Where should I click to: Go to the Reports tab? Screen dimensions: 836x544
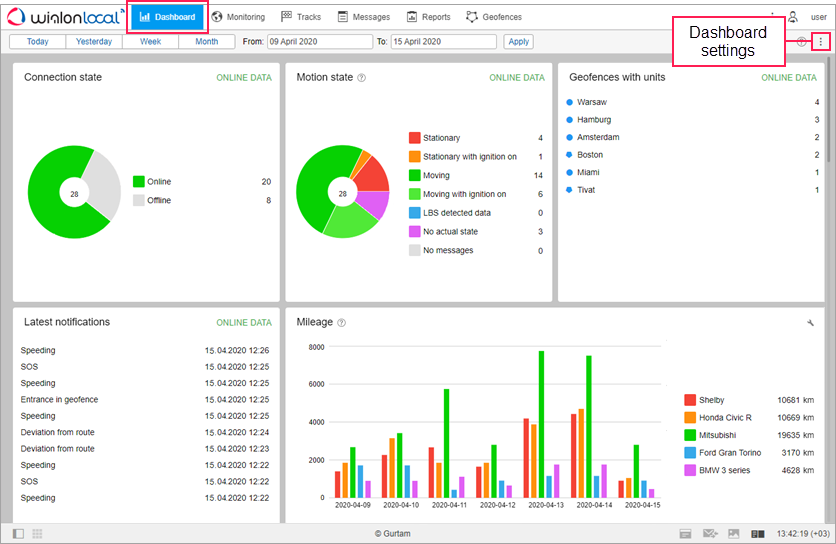point(428,17)
